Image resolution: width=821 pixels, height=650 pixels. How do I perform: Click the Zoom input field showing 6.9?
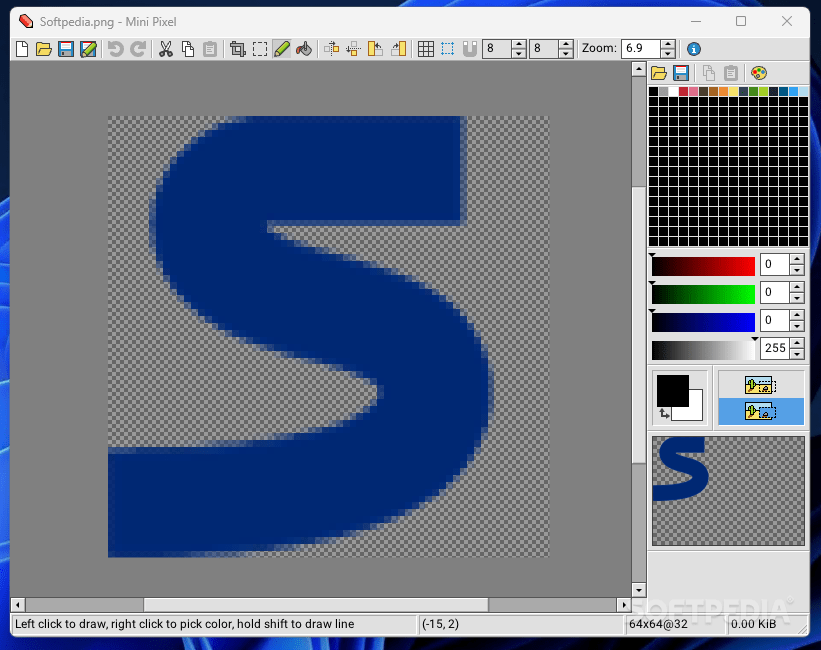coord(640,49)
